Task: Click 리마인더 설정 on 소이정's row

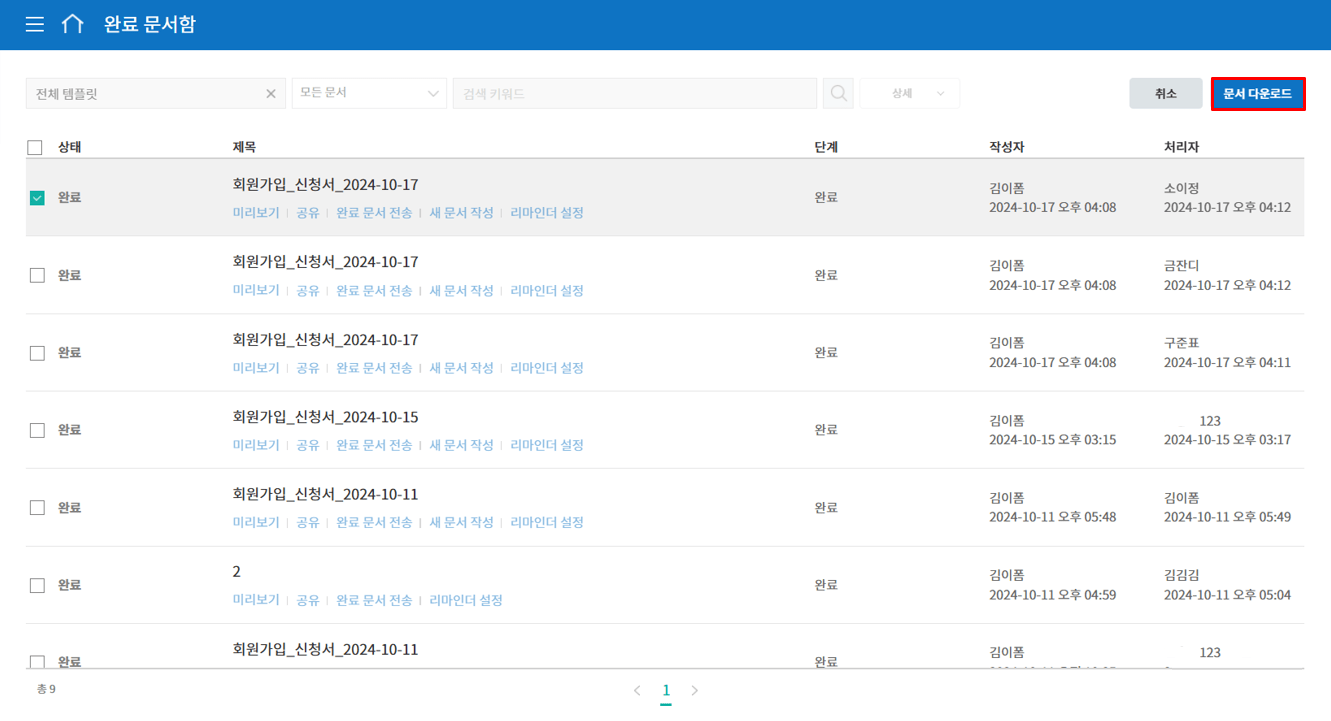Action: point(547,213)
